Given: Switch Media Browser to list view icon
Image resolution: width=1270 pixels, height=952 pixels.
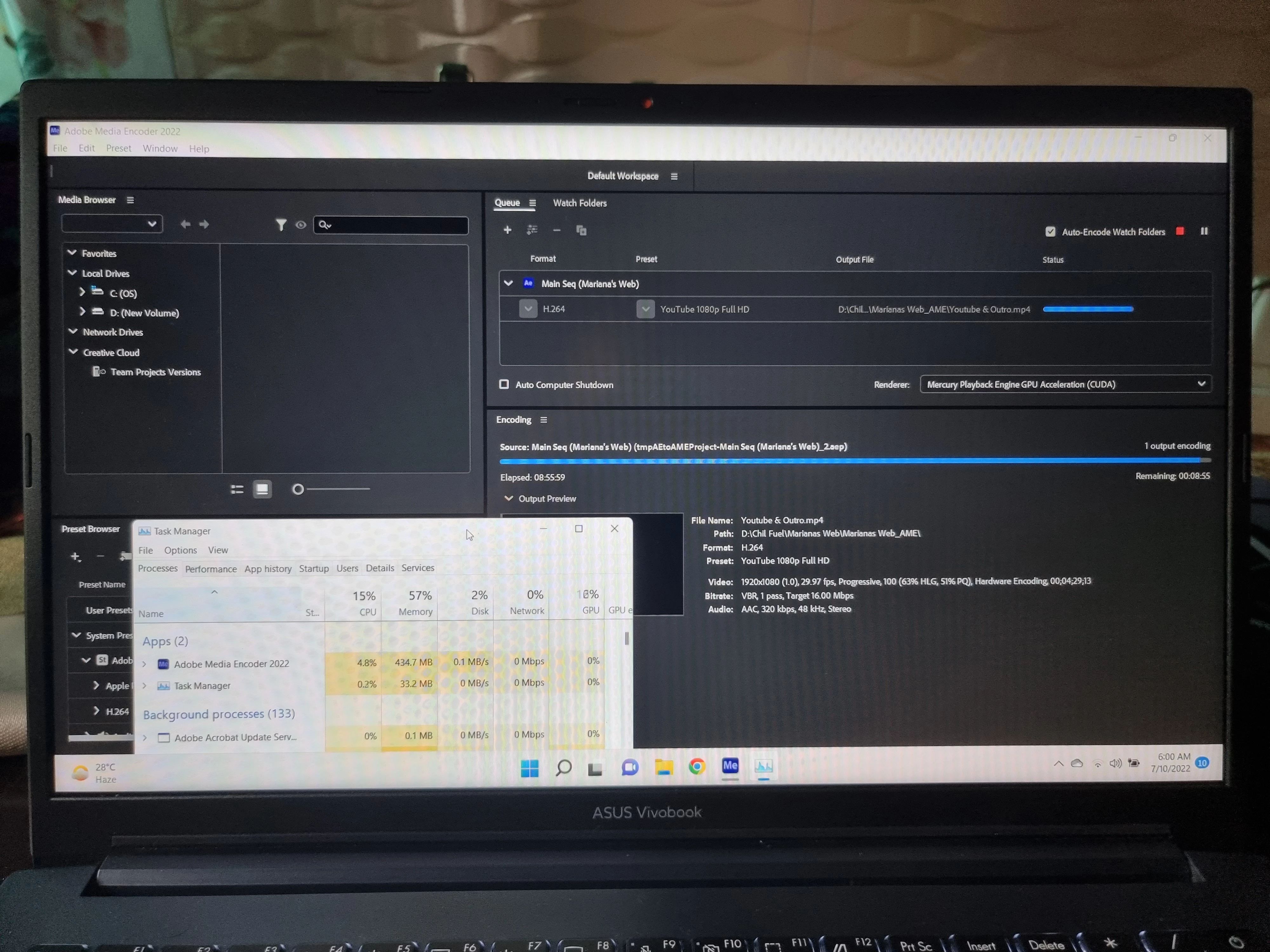Looking at the screenshot, I should pos(237,489).
